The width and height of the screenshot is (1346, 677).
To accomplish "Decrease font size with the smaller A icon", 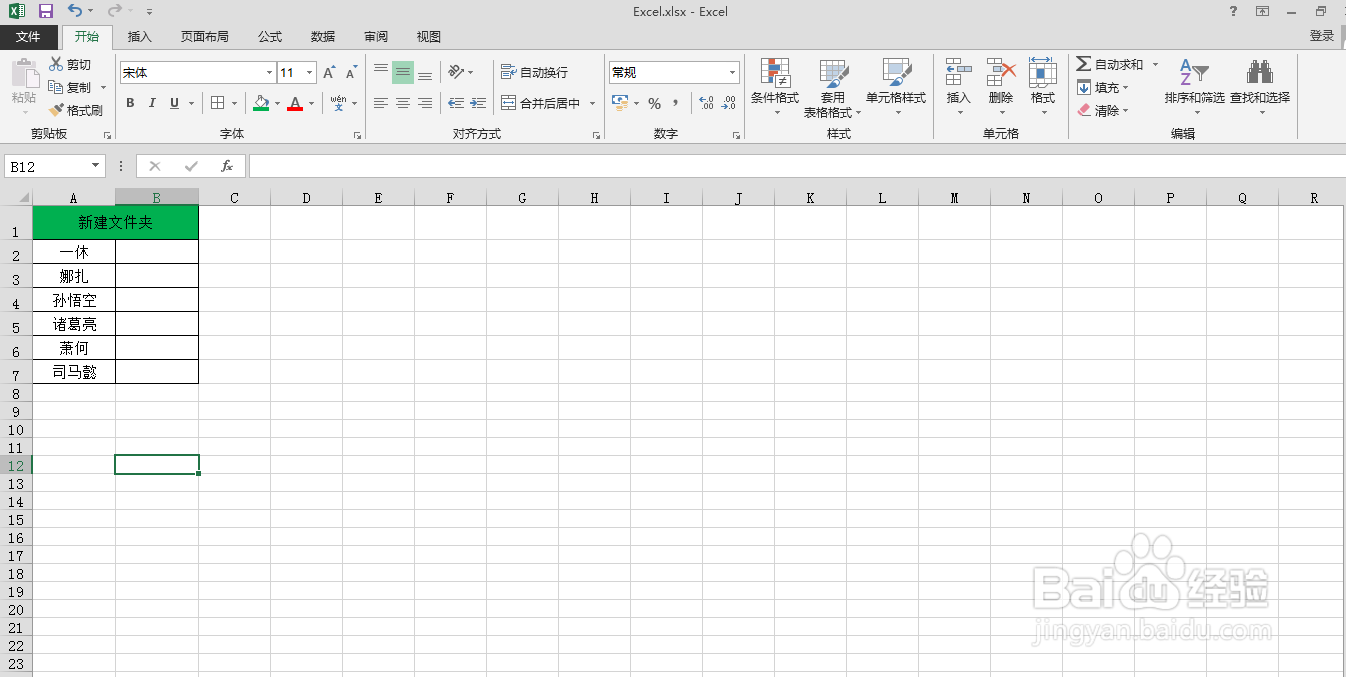I will pos(351,73).
